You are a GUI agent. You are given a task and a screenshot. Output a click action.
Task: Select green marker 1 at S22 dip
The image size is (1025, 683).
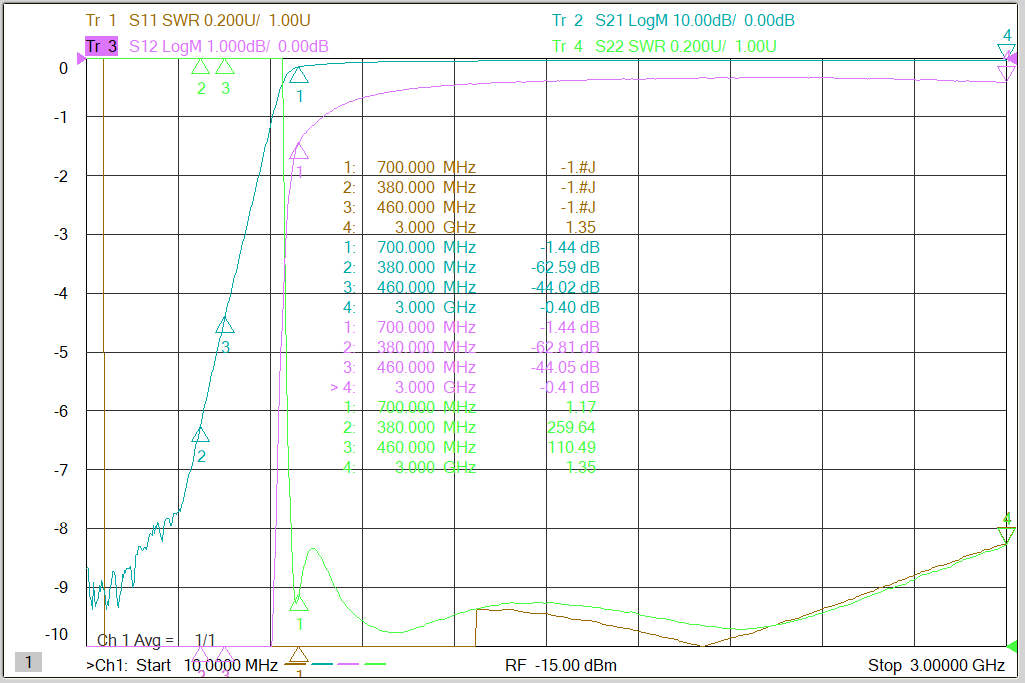(299, 603)
